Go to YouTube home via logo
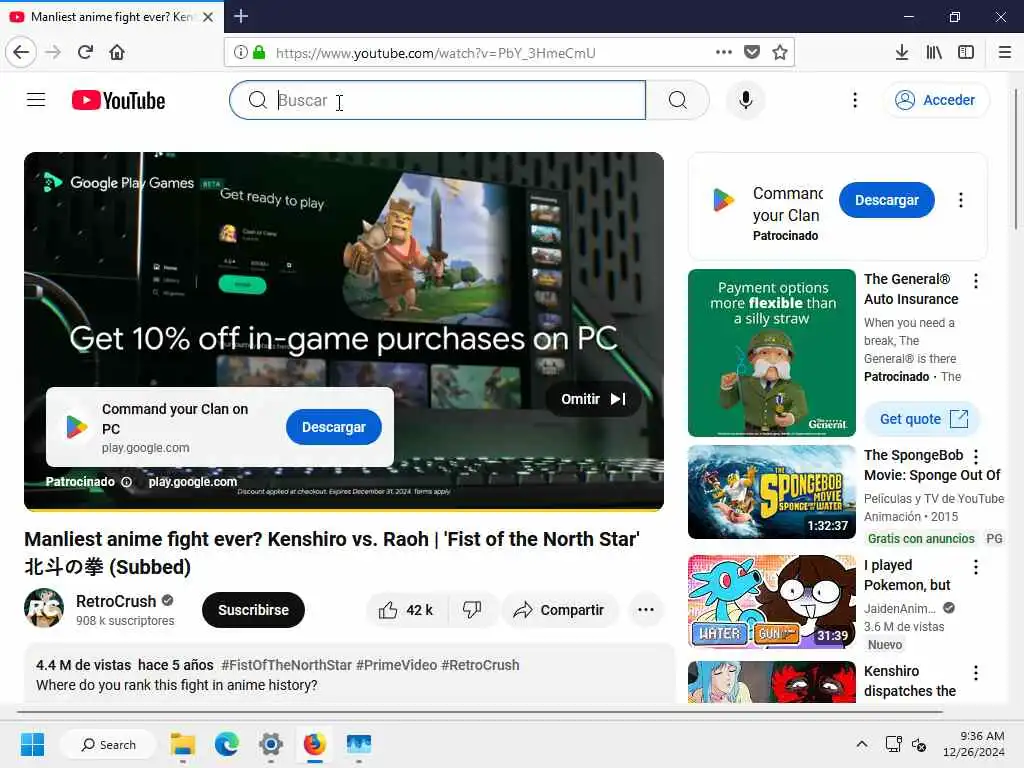 (x=118, y=100)
